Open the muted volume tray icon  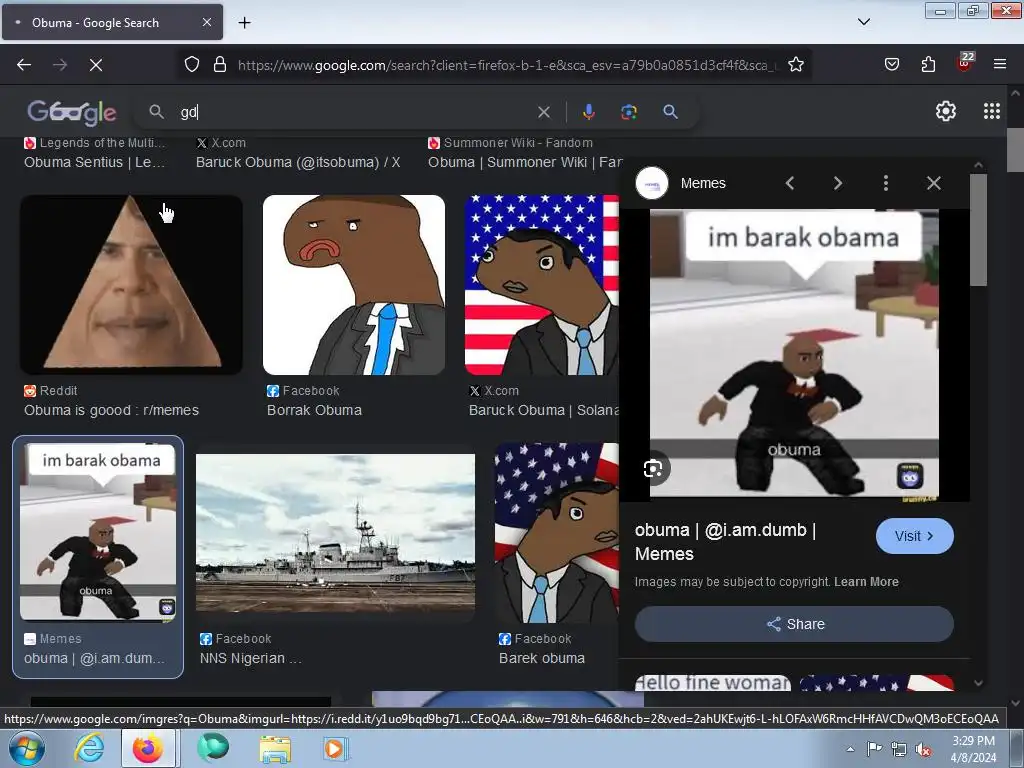pos(923,749)
